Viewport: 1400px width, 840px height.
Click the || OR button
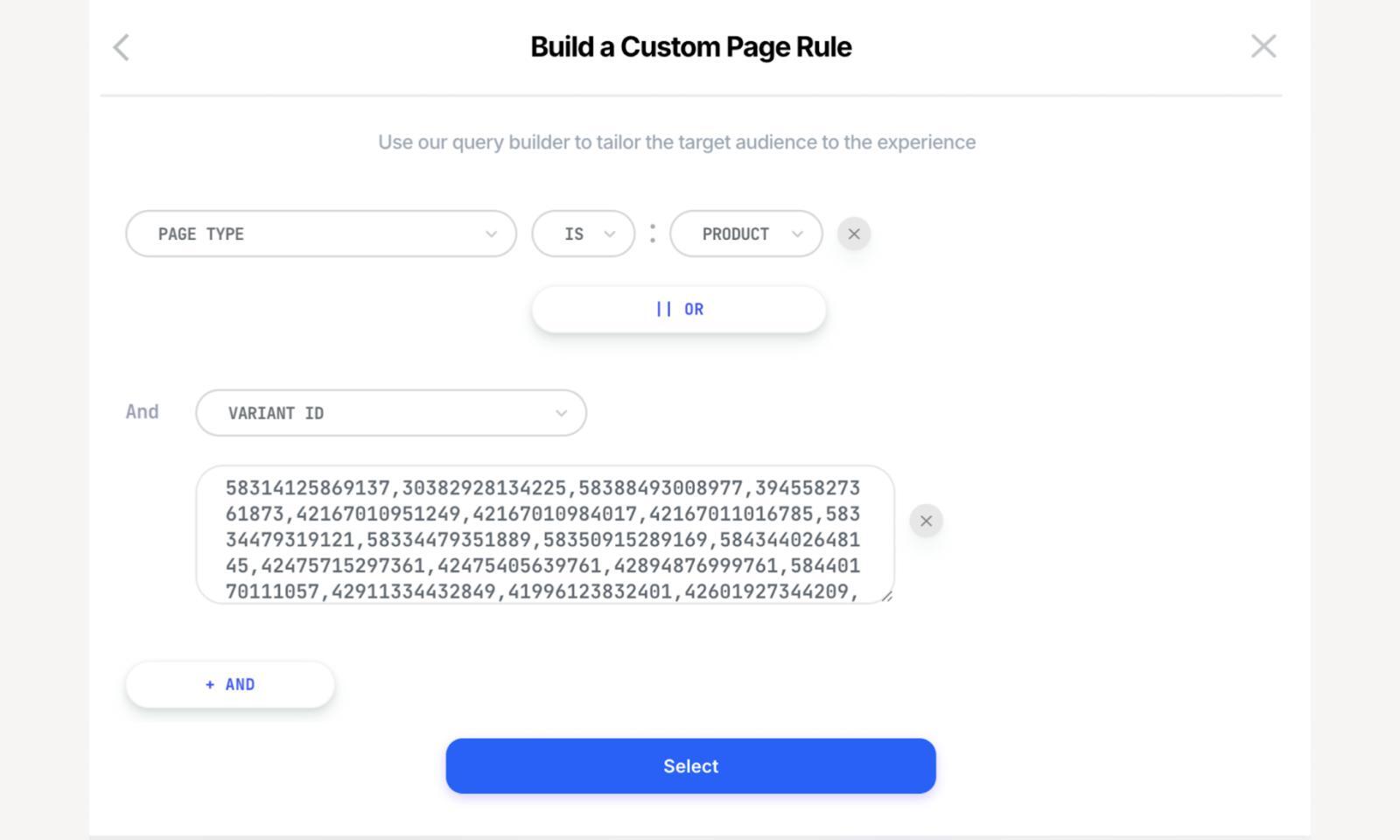679,310
